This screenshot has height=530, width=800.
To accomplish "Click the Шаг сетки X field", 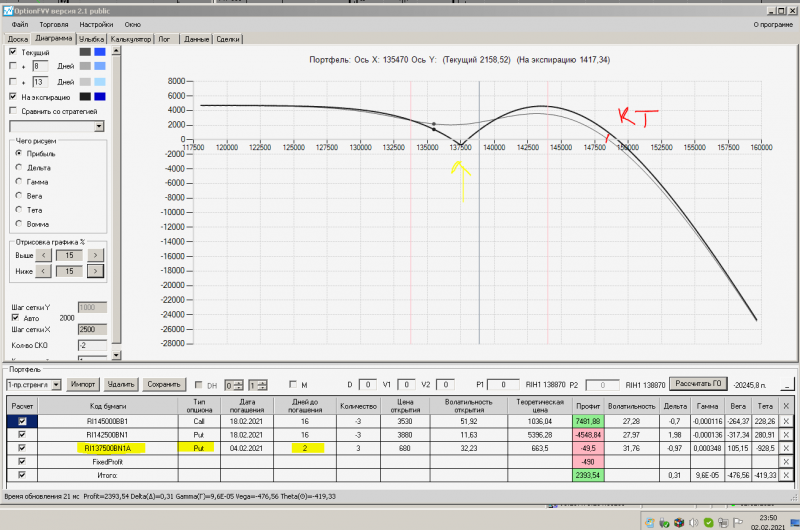I will click(92, 330).
